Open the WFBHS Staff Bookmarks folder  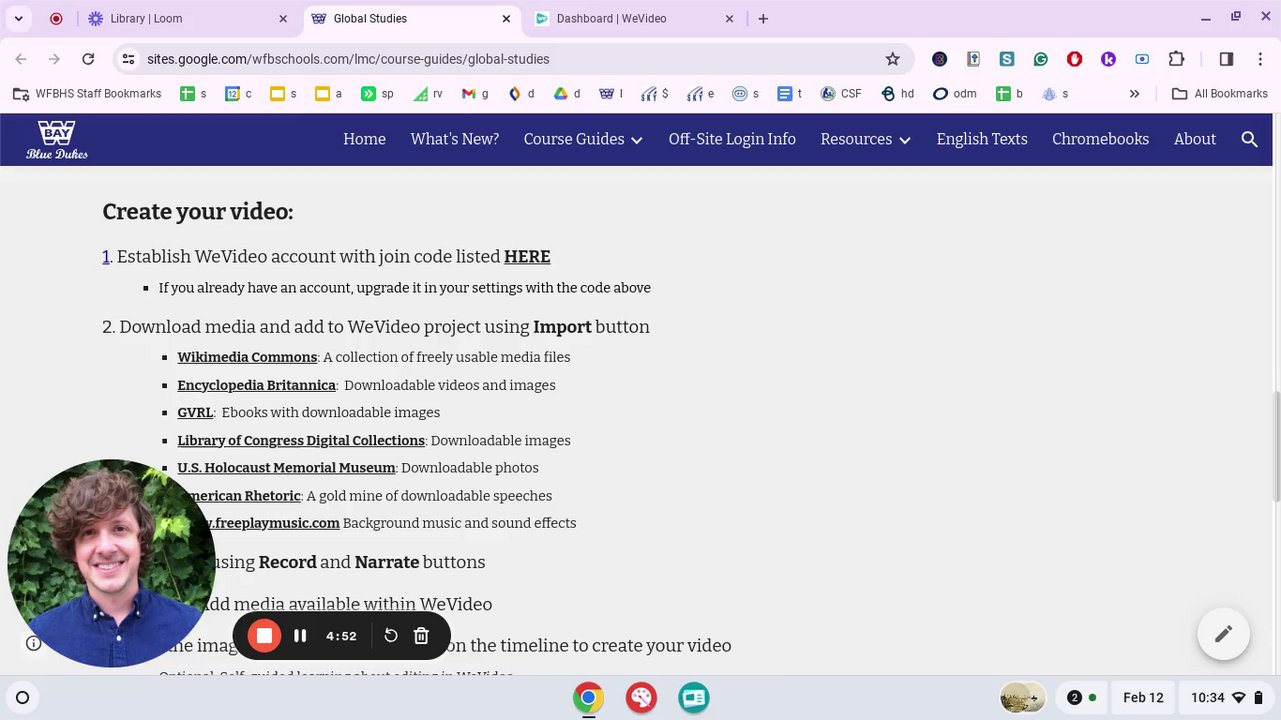[x=87, y=94]
